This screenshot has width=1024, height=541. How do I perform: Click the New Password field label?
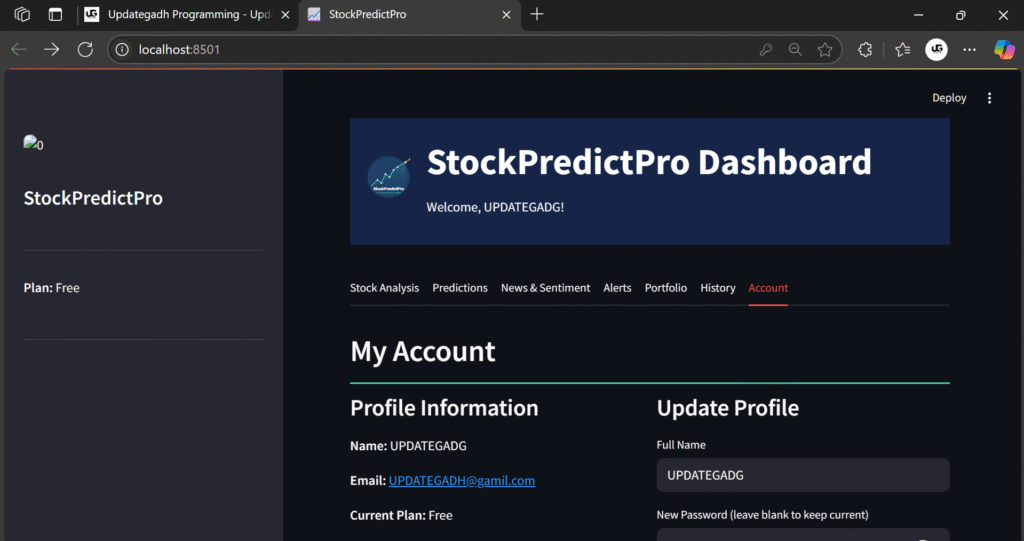point(762,515)
